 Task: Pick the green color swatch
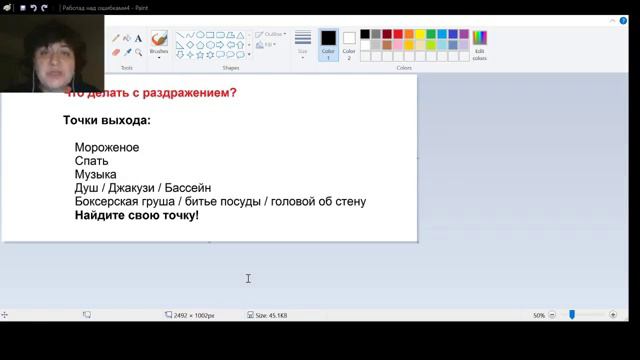pos(431,34)
